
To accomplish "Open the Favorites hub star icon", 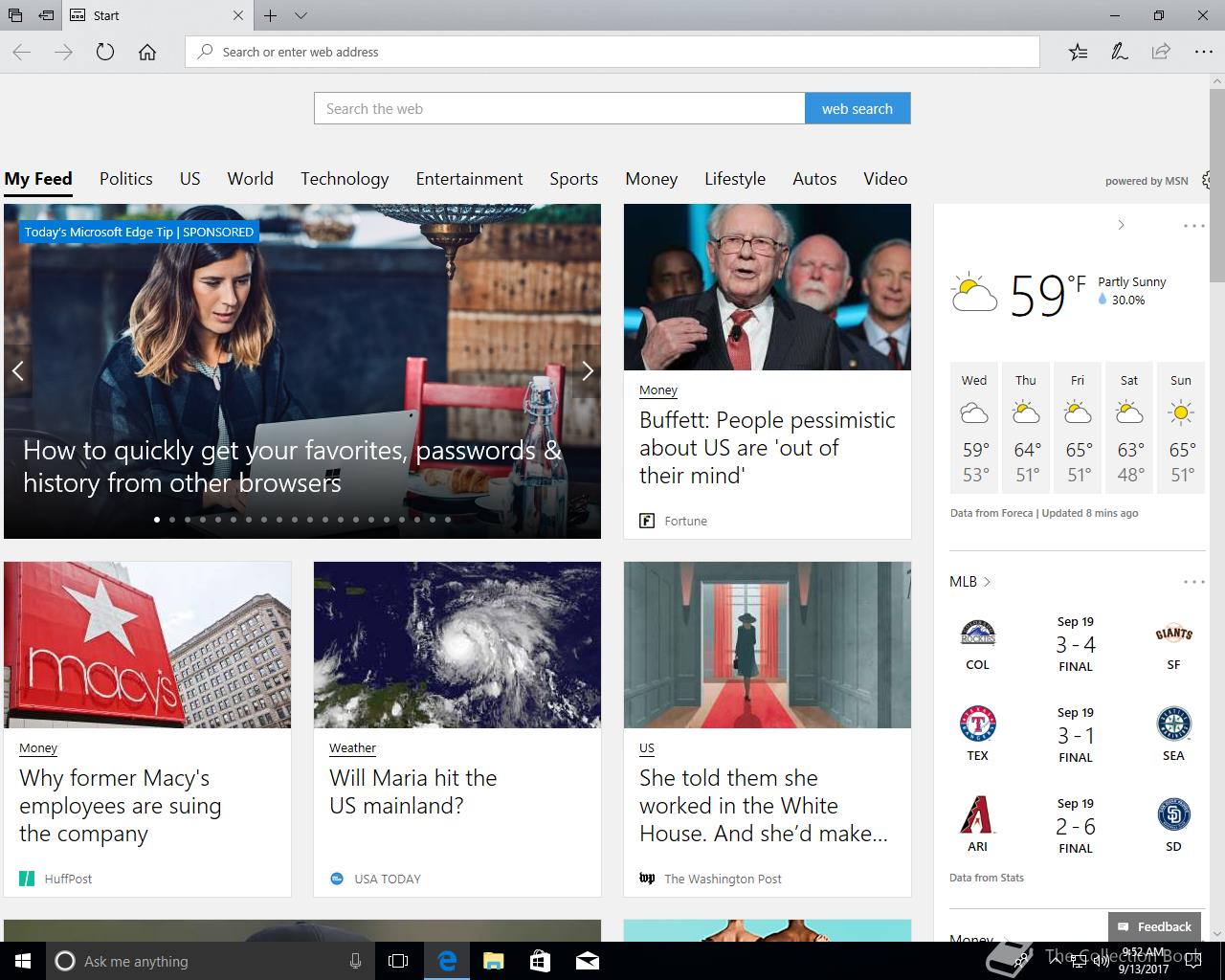I will (1078, 52).
